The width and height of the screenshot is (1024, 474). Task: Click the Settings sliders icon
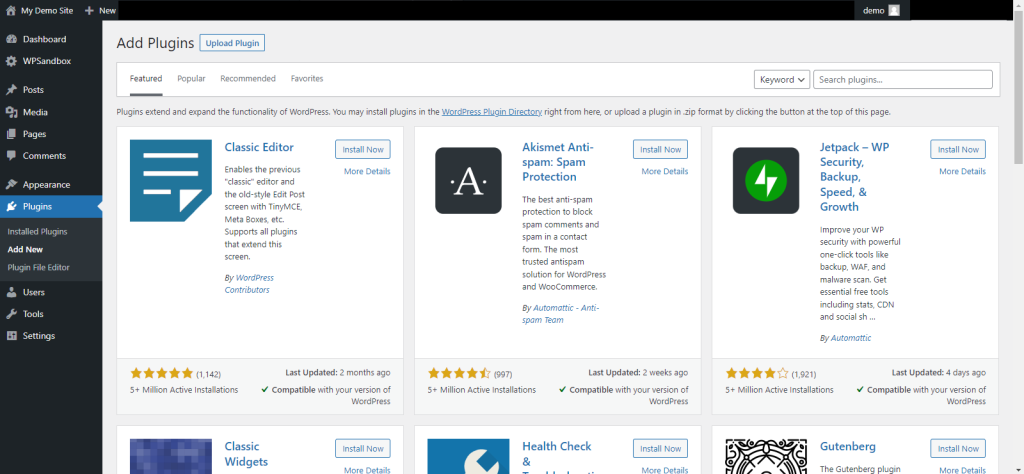pyautogui.click(x=11, y=336)
